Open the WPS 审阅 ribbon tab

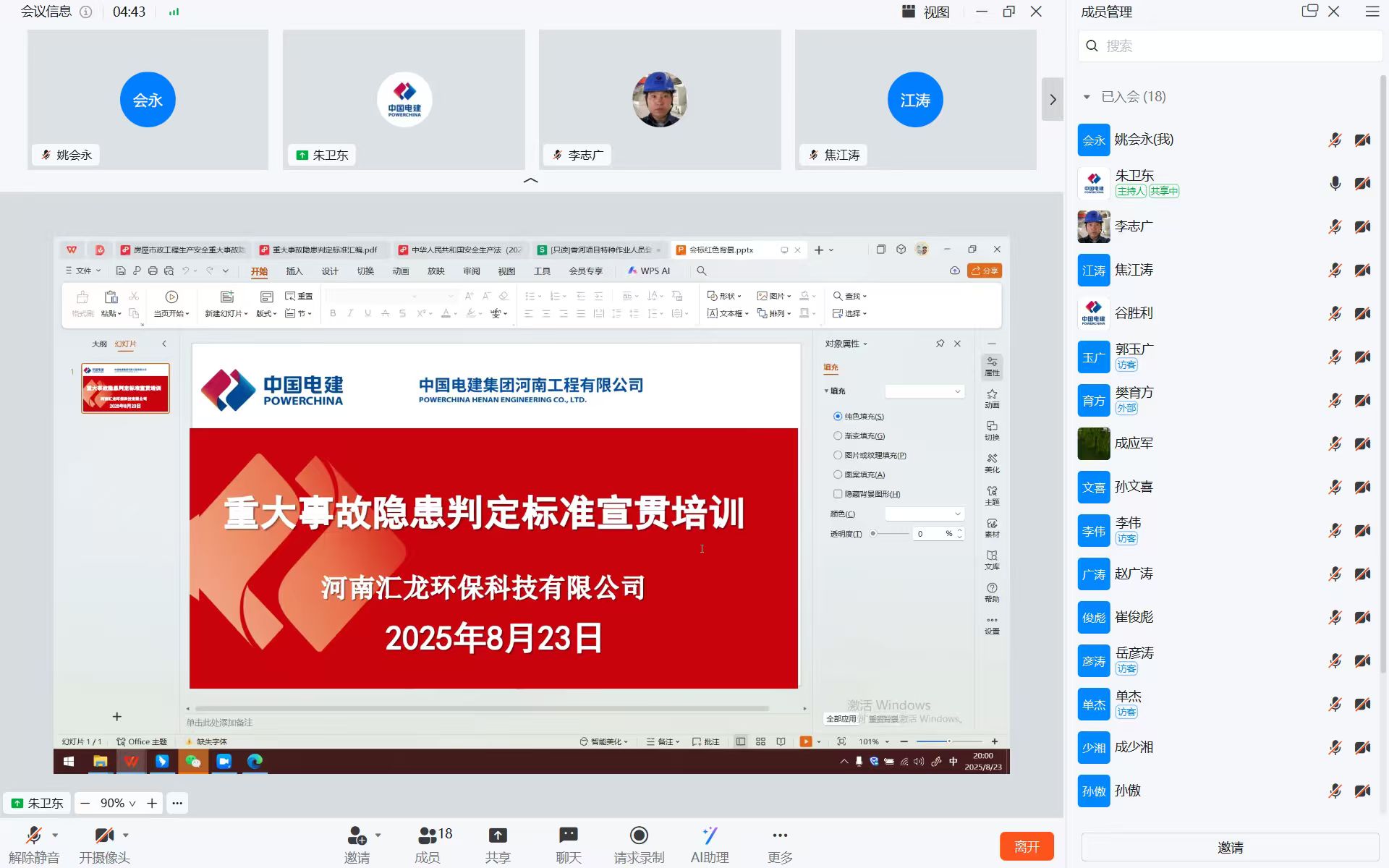[x=472, y=271]
